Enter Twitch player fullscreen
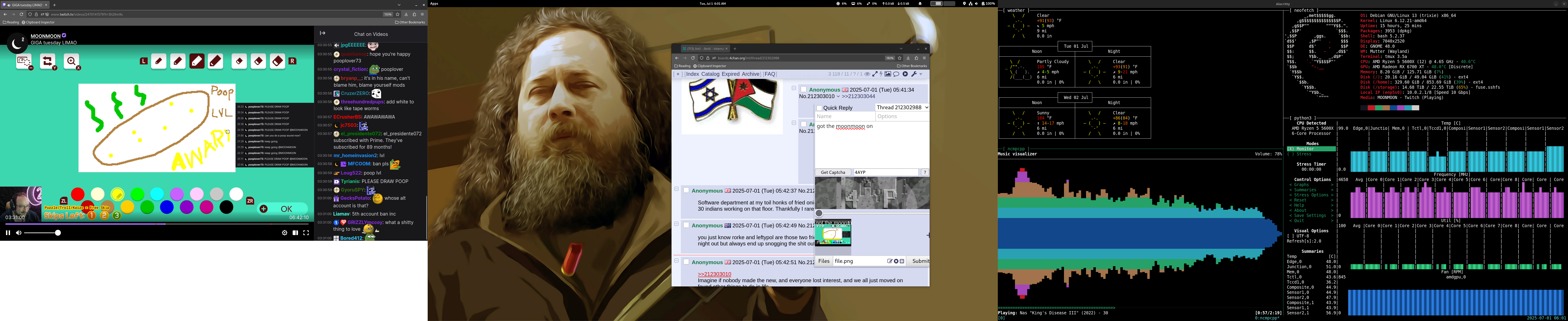This screenshot has width=1568, height=321. point(306,233)
